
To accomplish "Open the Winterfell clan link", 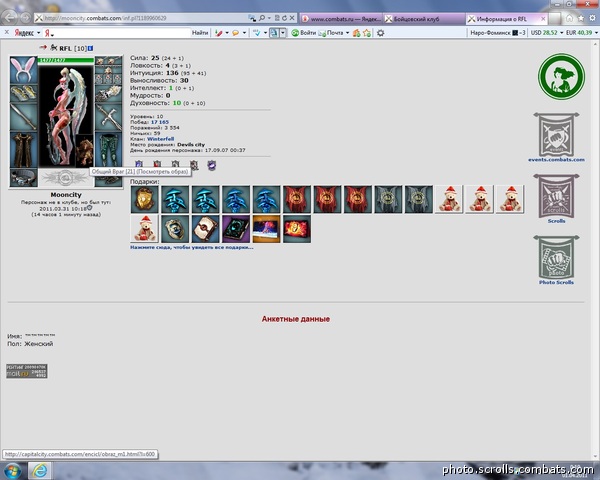I will 161,139.
